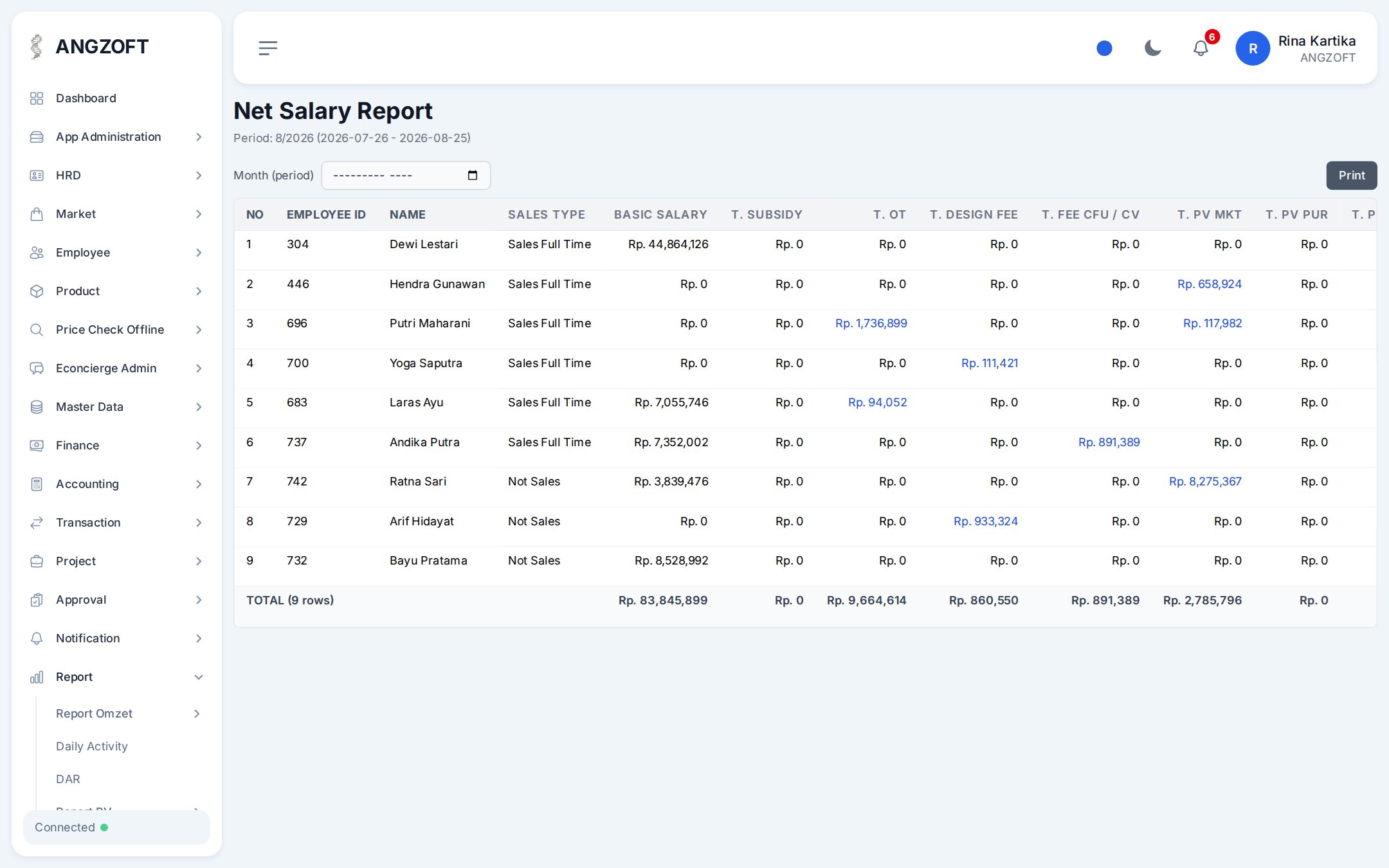1389x868 pixels.
Task: Click the Finance money icon
Action: [37, 446]
